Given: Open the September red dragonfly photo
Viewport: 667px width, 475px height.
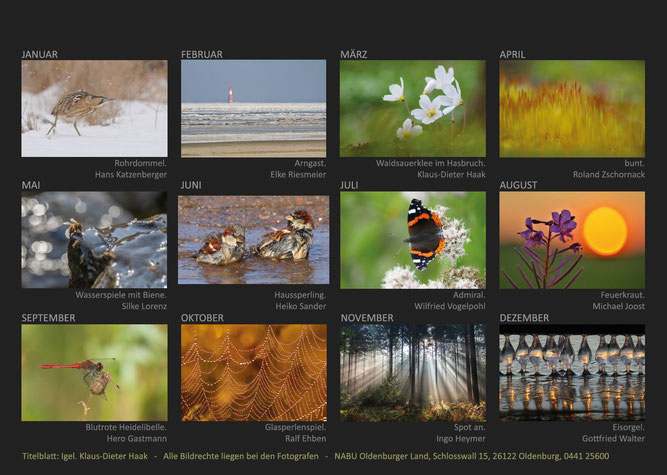Looking at the screenshot, I should coord(94,373).
